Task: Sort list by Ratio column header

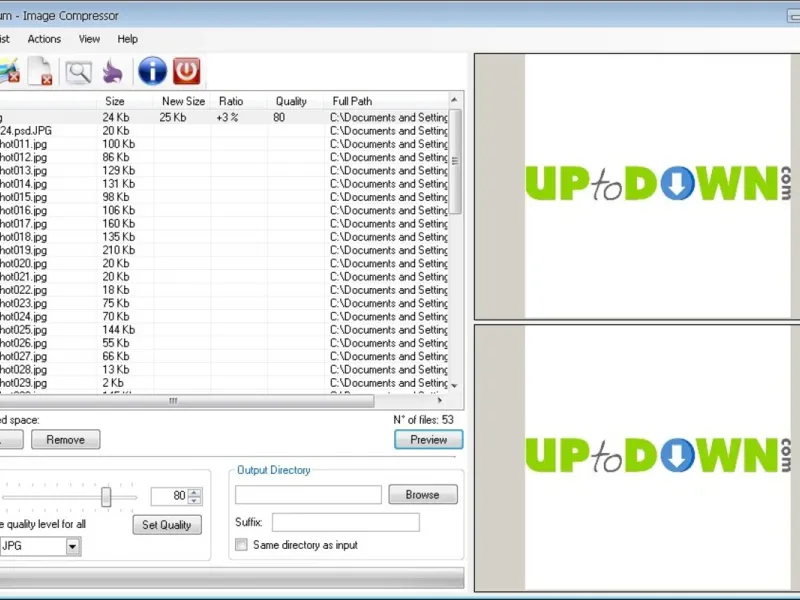Action: click(239, 101)
